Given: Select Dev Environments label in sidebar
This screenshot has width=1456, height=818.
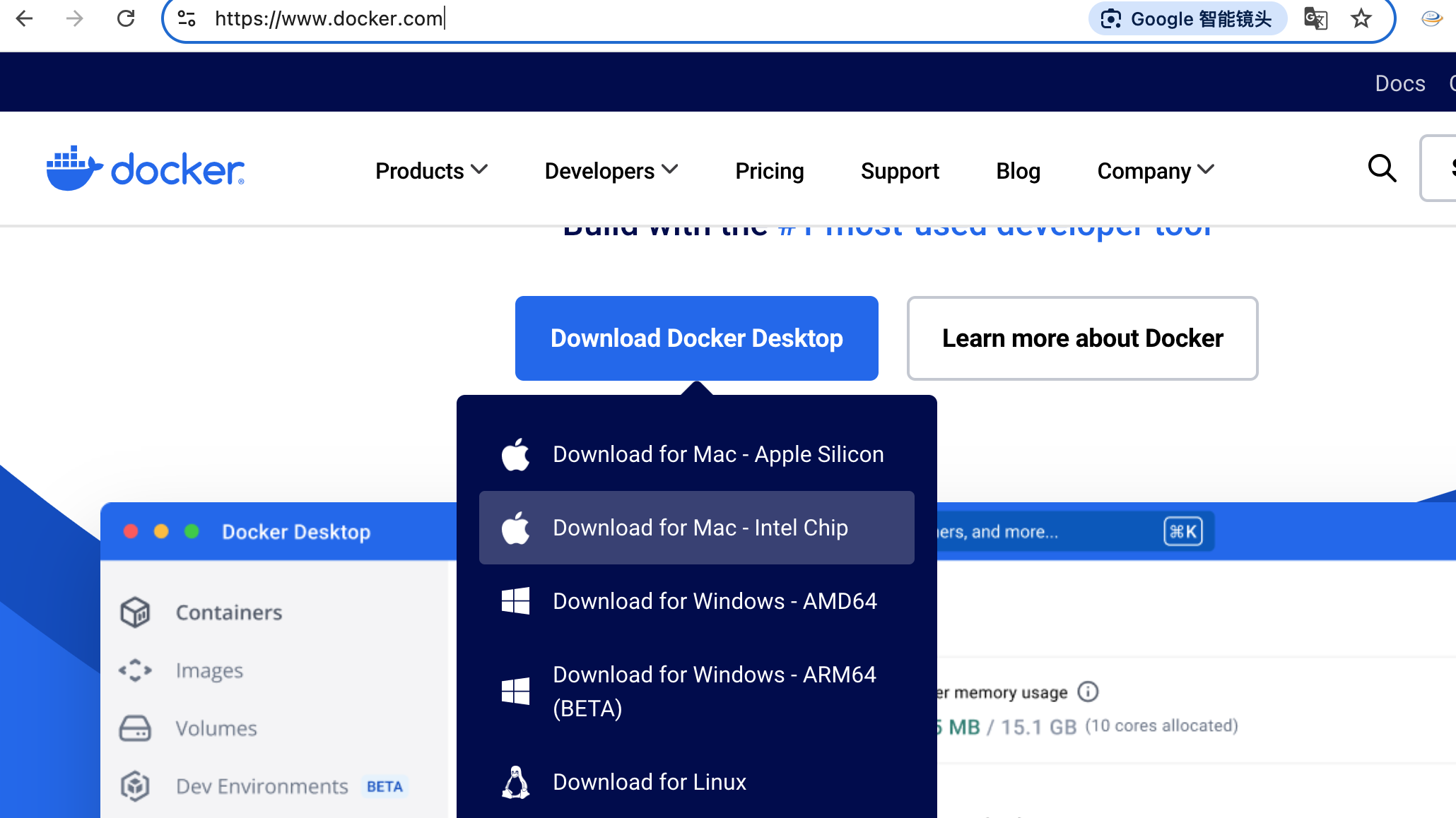Looking at the screenshot, I should 262,786.
